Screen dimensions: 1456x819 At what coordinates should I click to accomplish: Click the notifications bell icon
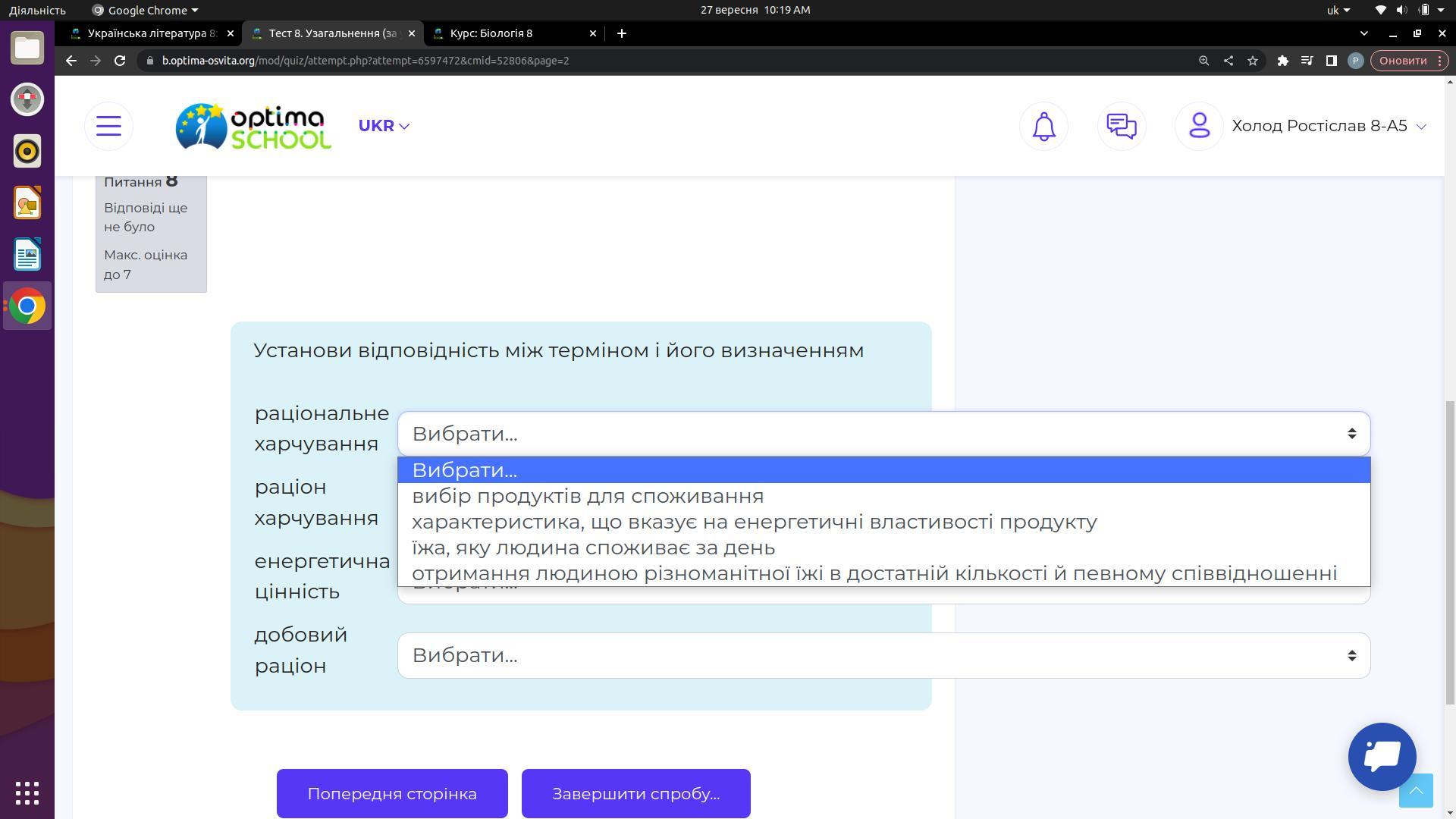(1043, 126)
